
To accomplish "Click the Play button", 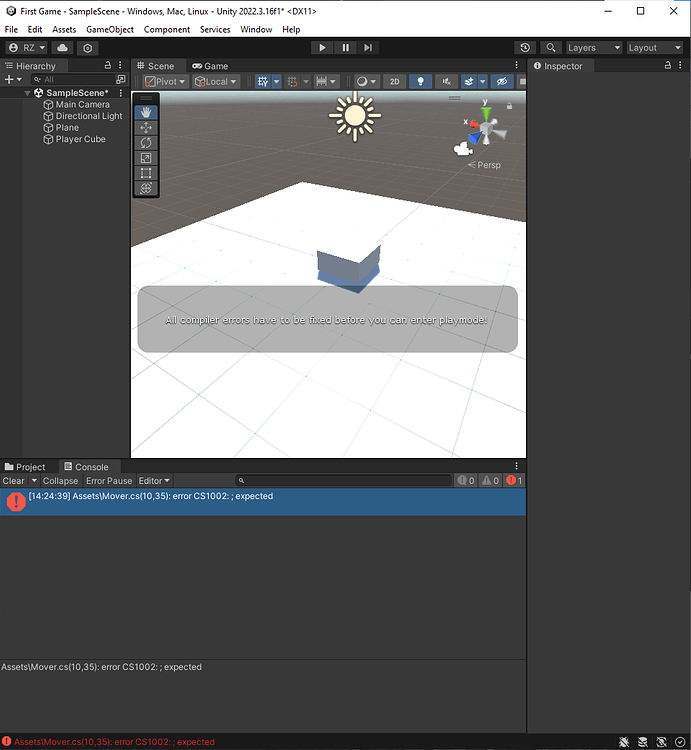I will point(322,48).
